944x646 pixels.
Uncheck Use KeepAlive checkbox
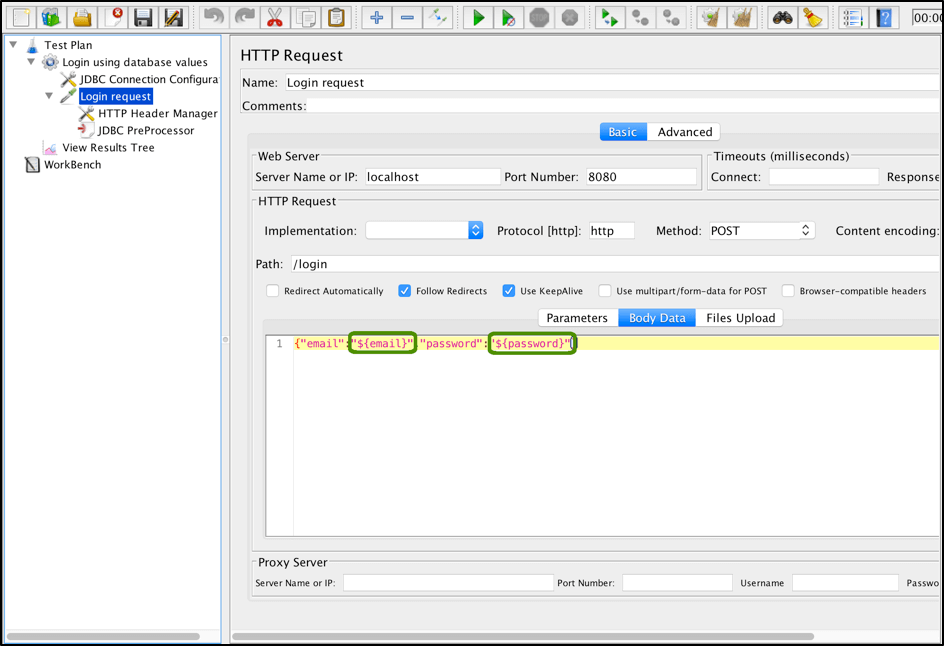(x=509, y=291)
